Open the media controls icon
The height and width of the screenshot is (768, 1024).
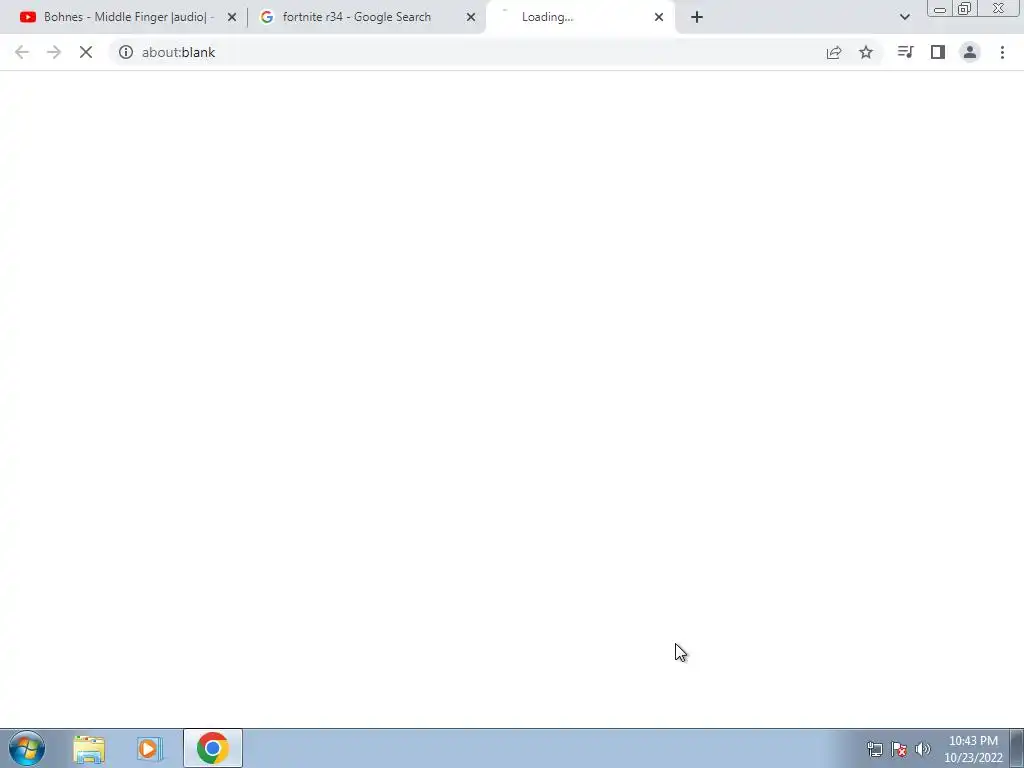tap(905, 52)
